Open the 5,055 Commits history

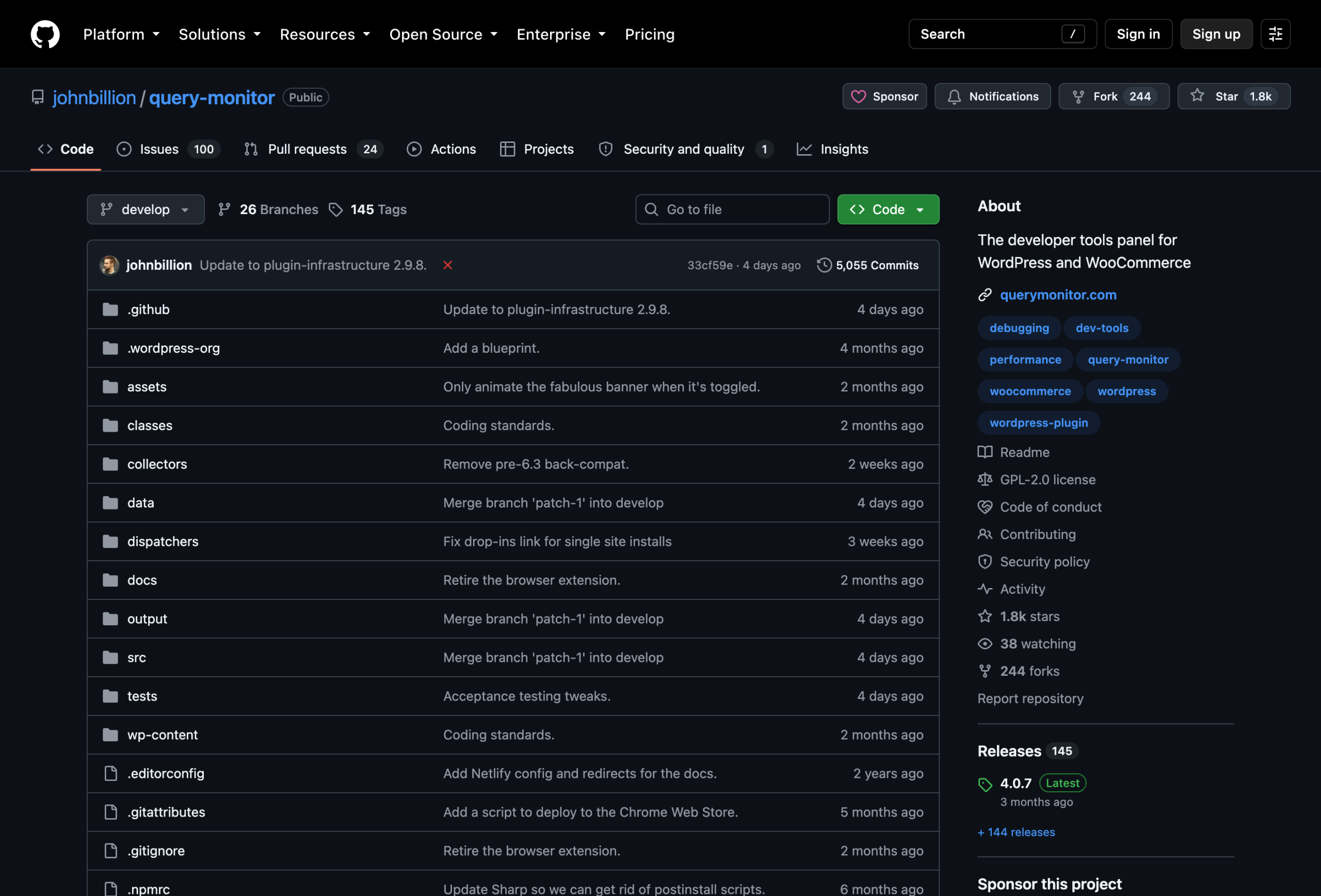(868, 265)
